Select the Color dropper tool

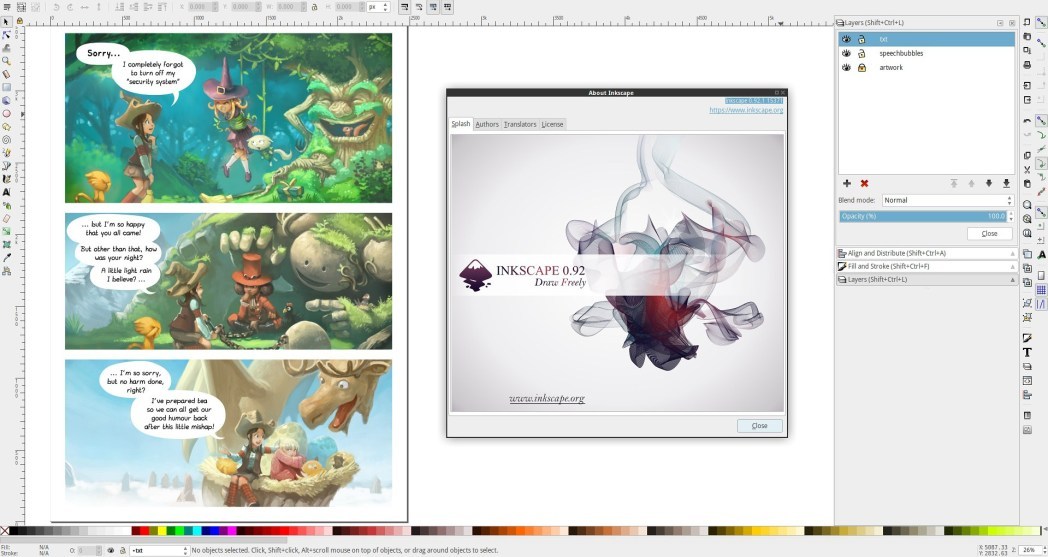[x=7, y=257]
